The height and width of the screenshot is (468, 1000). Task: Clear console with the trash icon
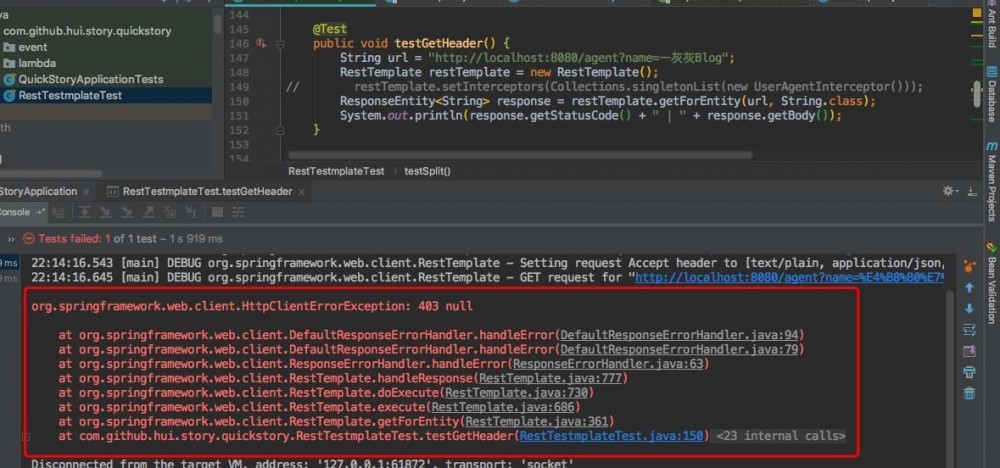(969, 393)
